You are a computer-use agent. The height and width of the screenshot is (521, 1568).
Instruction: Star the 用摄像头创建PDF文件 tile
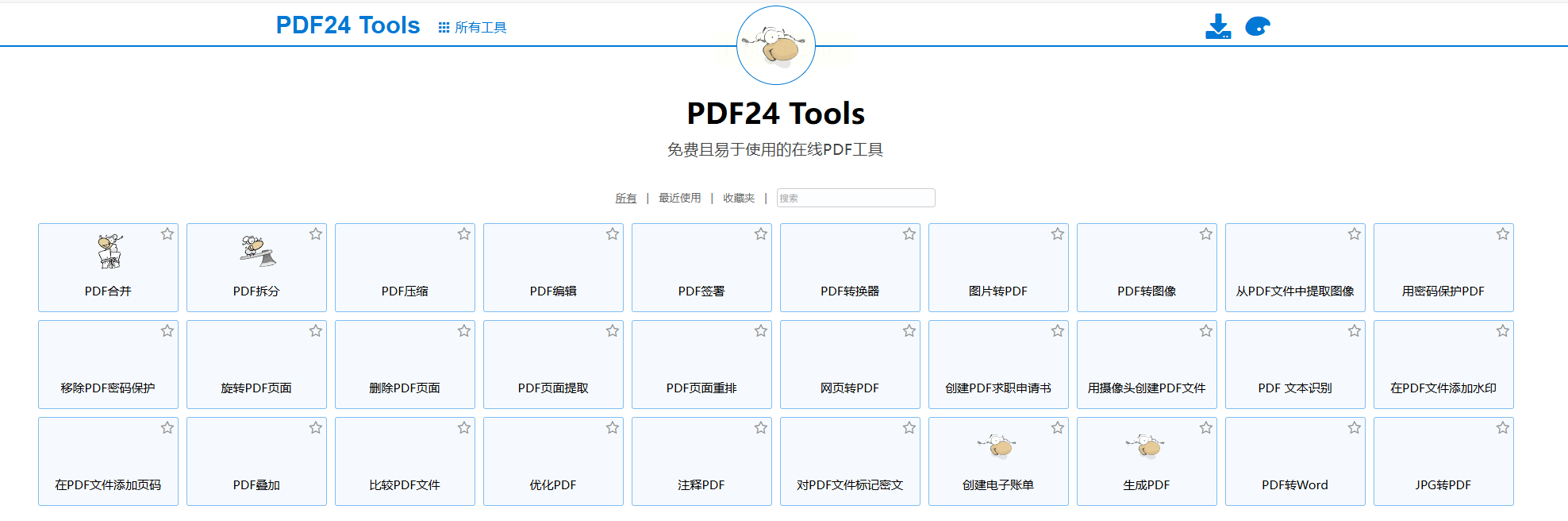pyautogui.click(x=1206, y=331)
